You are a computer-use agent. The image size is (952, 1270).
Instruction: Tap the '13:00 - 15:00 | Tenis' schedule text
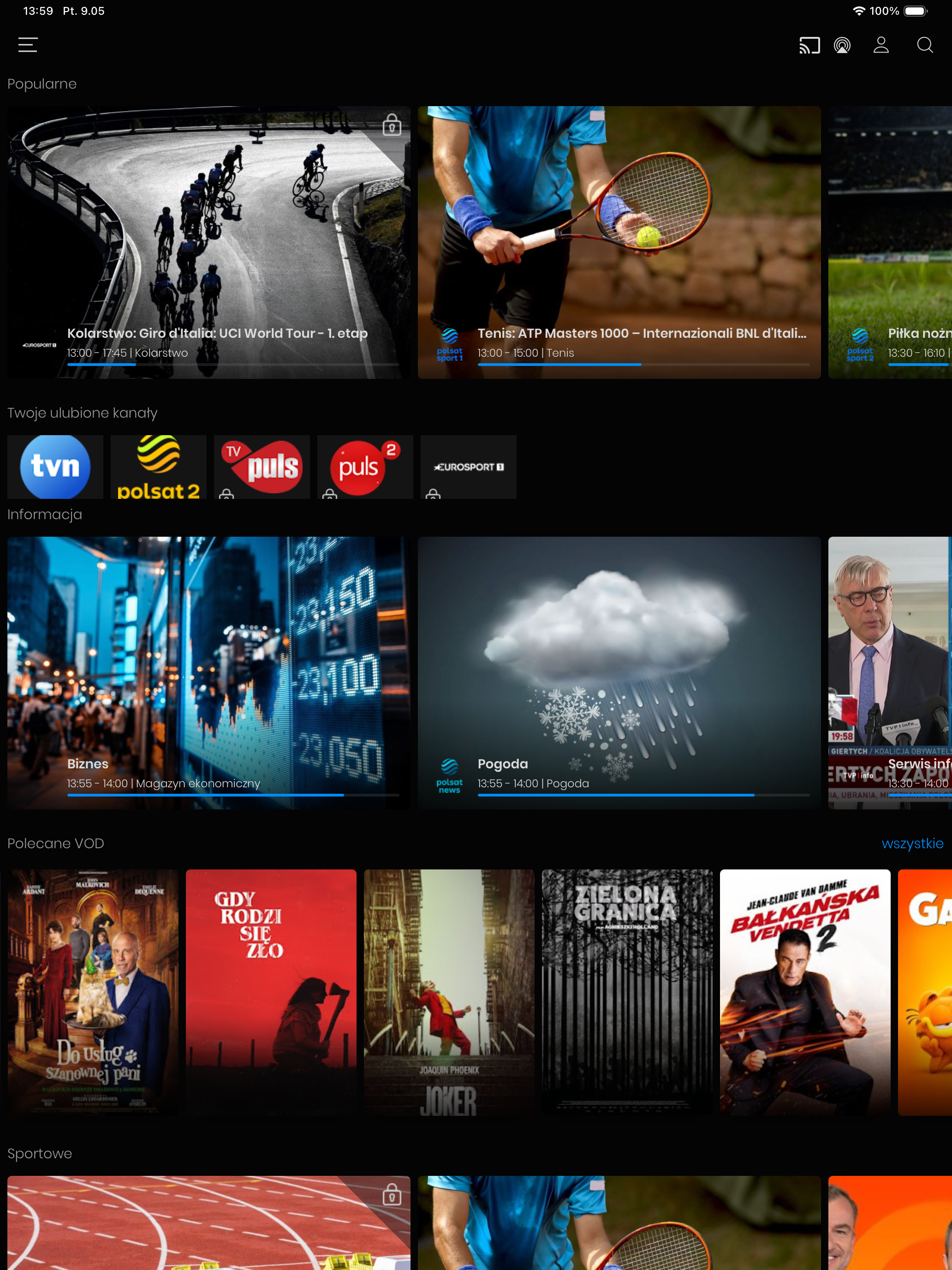pyautogui.click(x=526, y=353)
